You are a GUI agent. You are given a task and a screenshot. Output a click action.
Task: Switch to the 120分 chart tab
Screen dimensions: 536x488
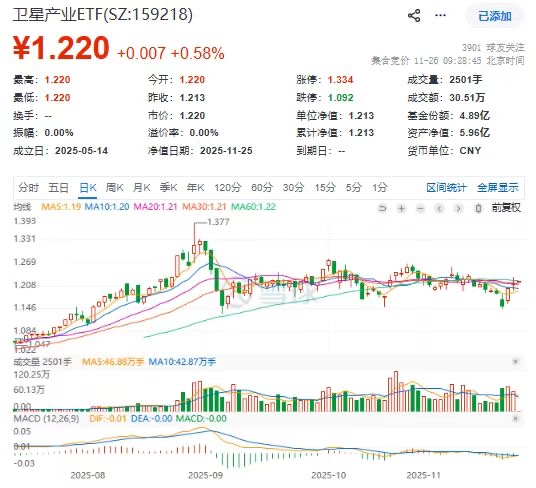(x=228, y=188)
